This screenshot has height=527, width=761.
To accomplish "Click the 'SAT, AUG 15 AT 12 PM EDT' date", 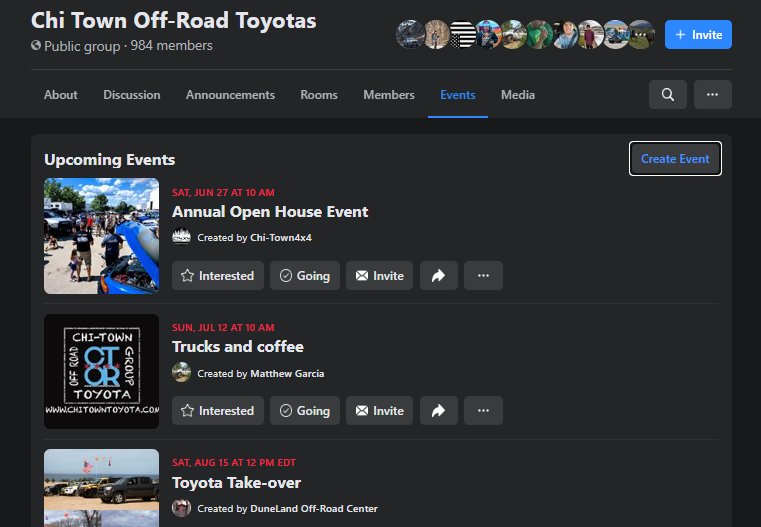I will coord(234,462).
